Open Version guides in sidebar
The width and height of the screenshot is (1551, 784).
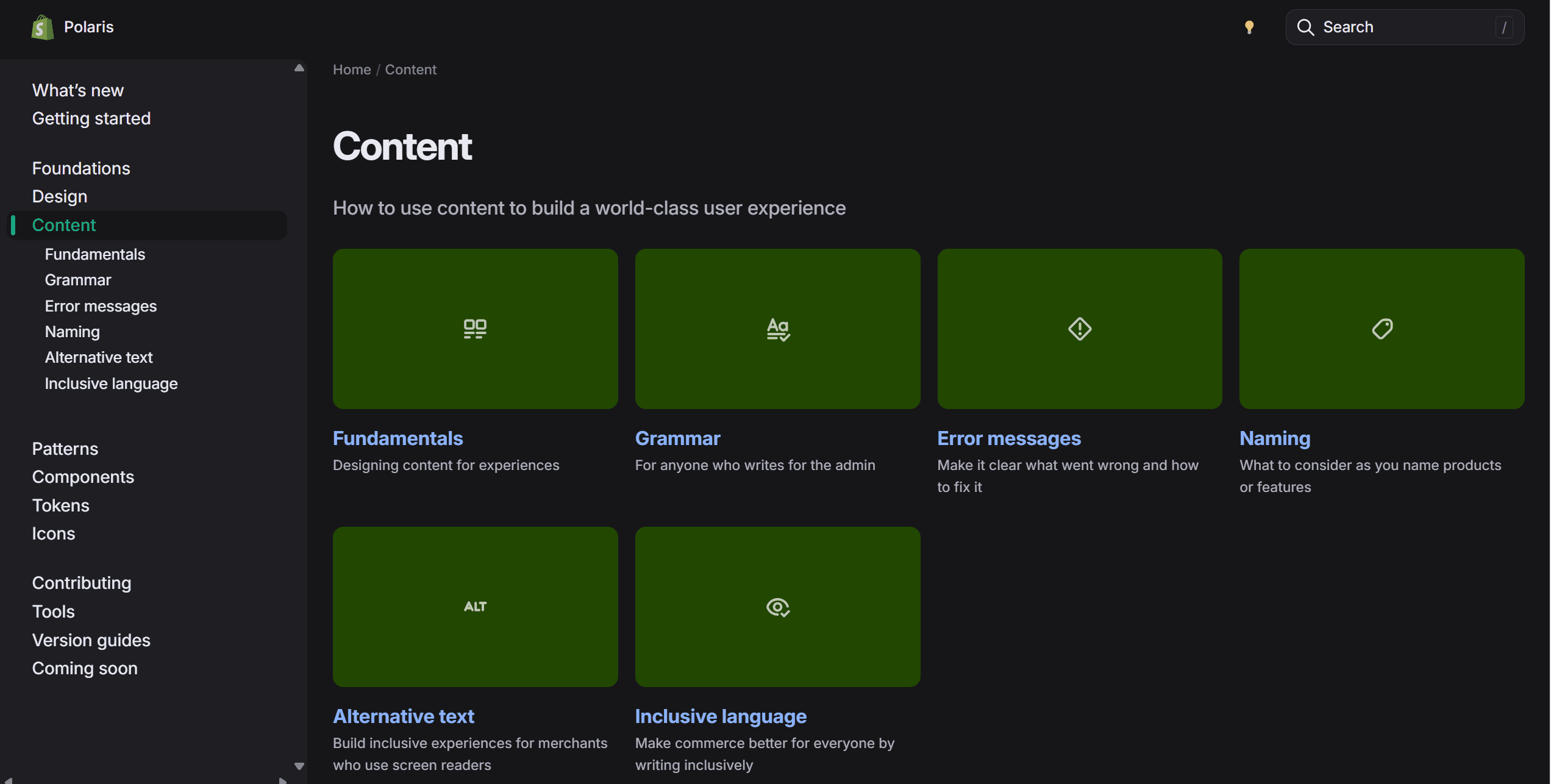pos(91,640)
